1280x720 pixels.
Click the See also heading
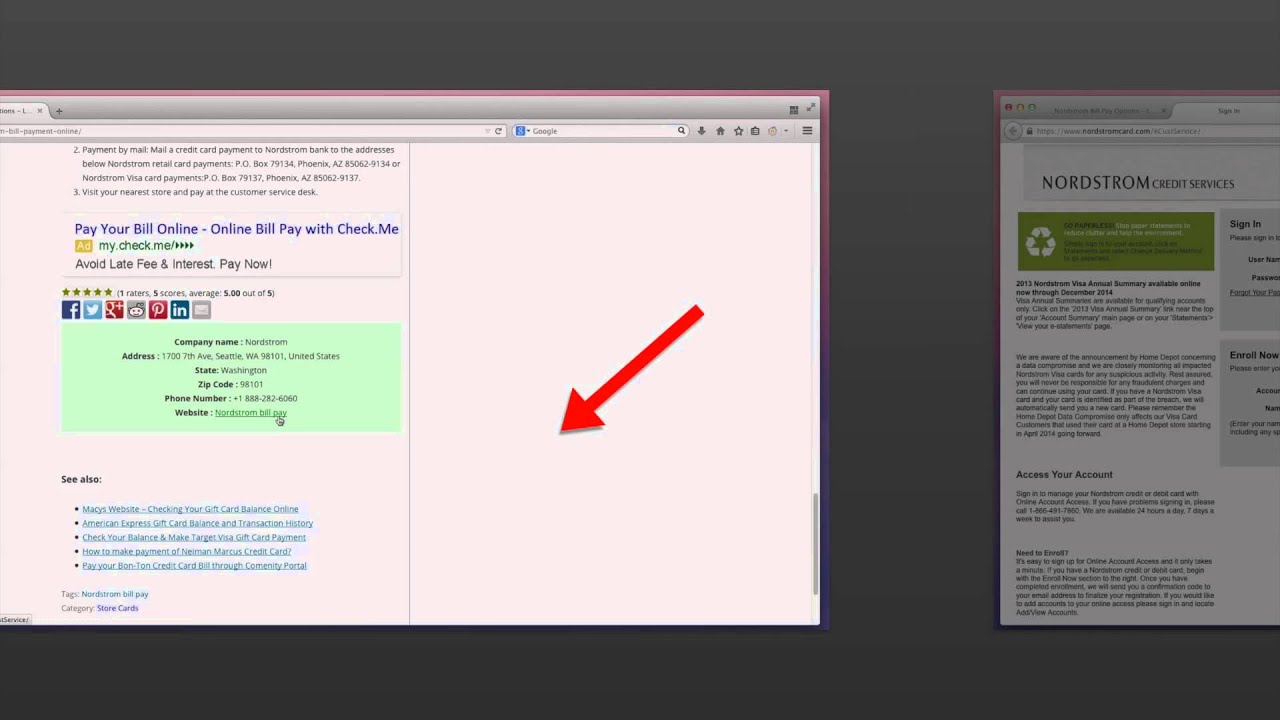(81, 480)
